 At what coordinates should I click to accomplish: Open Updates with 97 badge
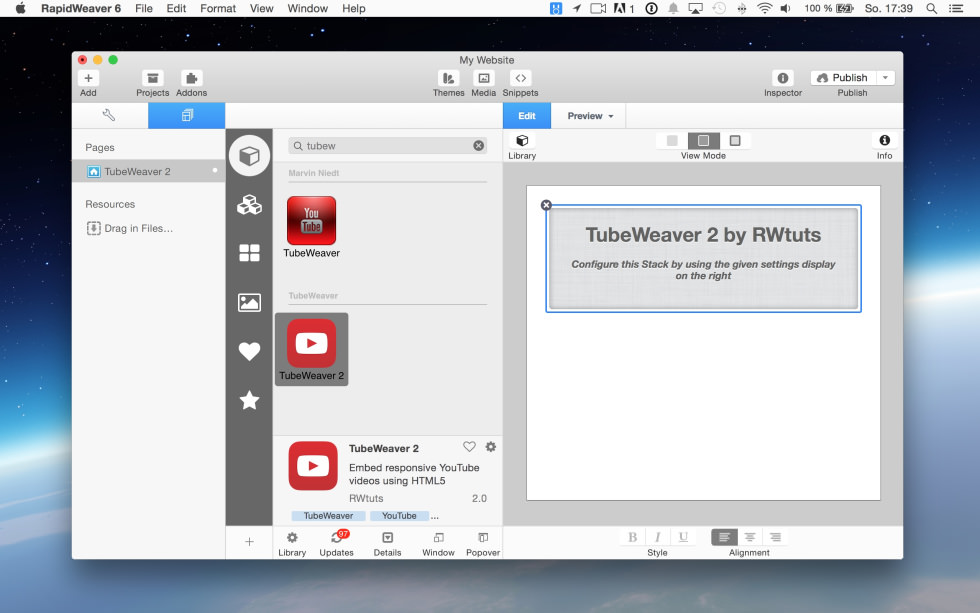pyautogui.click(x=336, y=544)
